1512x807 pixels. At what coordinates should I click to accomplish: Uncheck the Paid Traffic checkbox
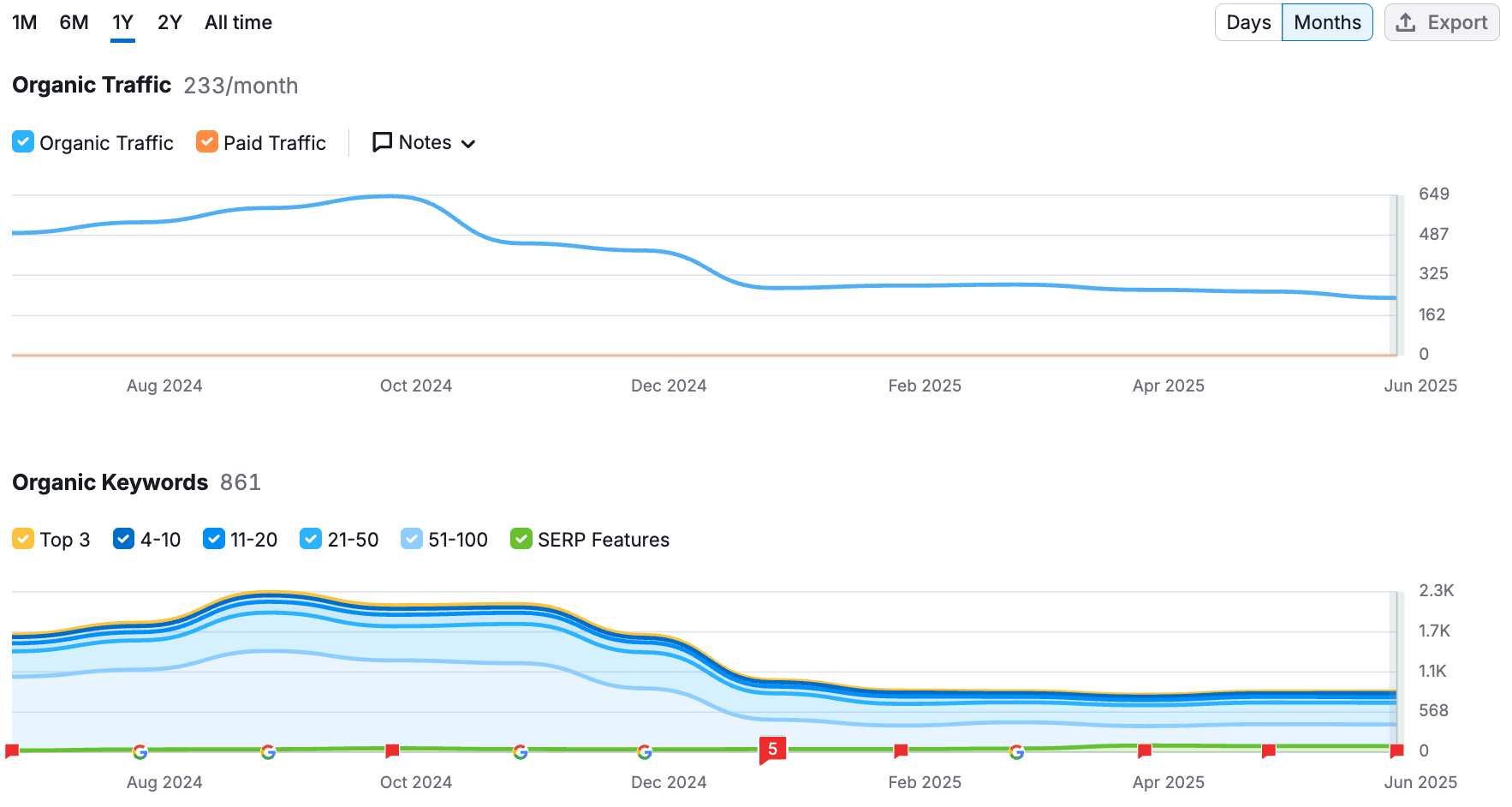(207, 142)
